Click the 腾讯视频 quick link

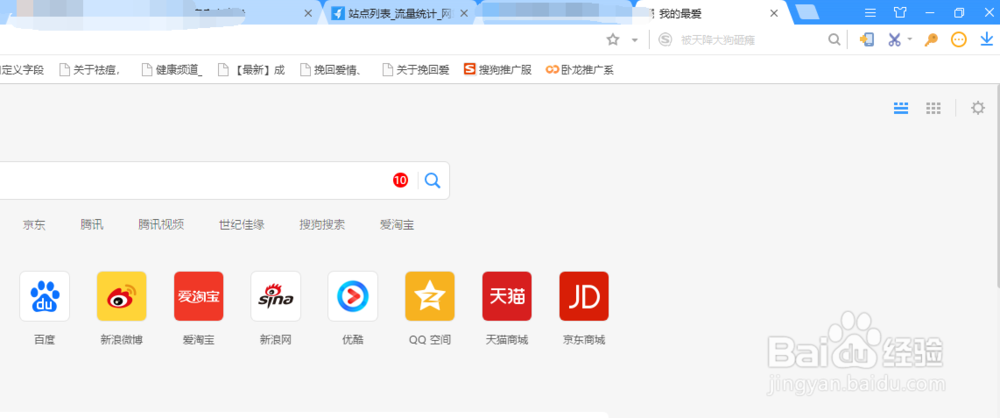tap(161, 225)
